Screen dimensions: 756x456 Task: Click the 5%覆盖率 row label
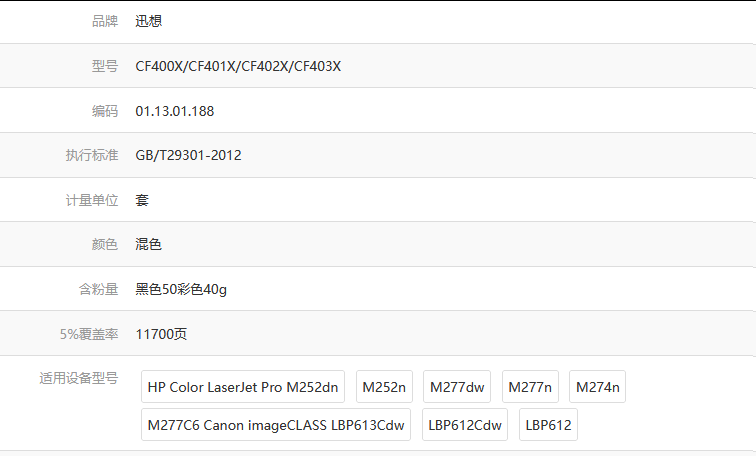coord(88,334)
